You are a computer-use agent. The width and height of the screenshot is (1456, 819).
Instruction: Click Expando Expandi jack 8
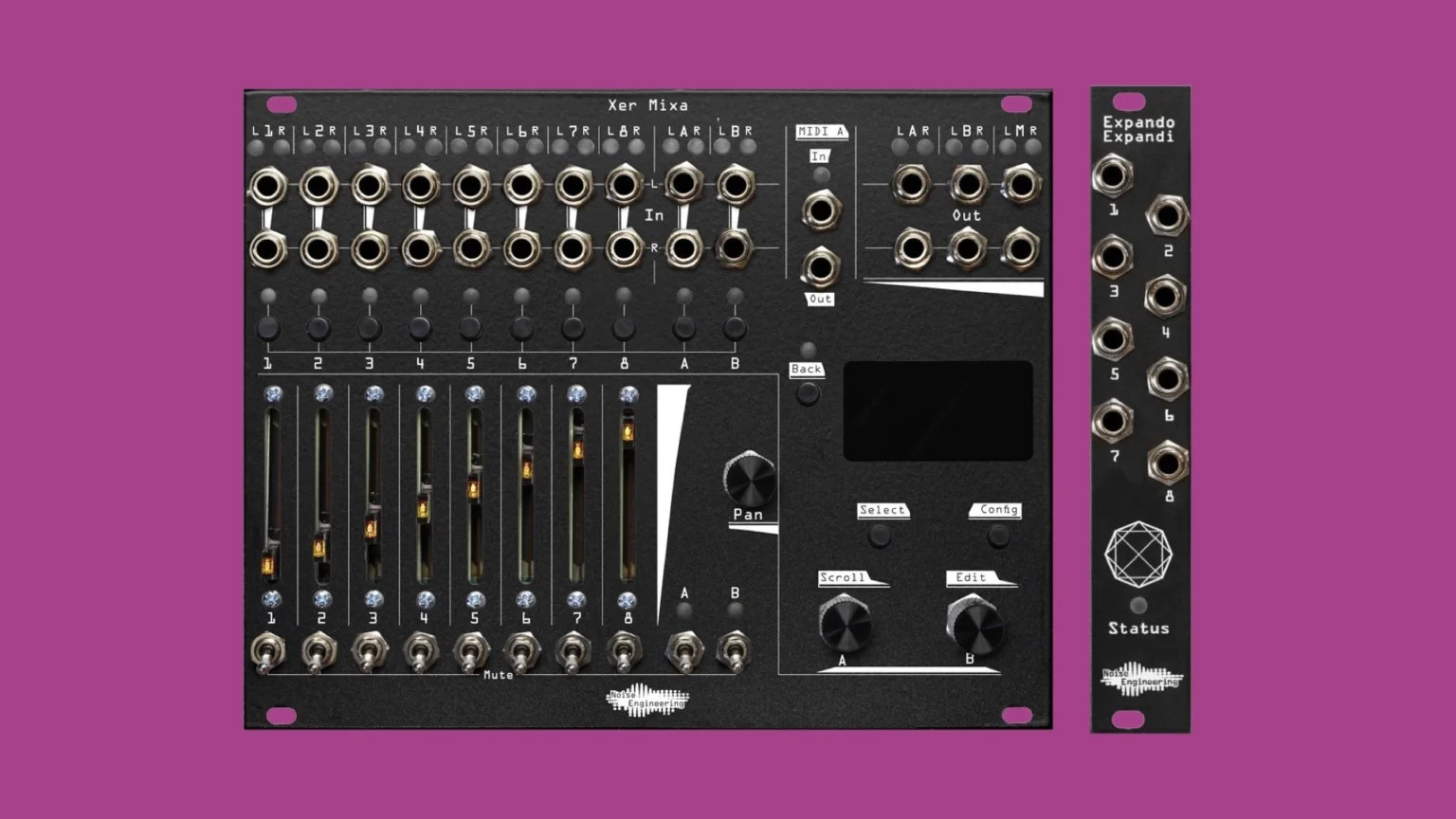click(x=1167, y=463)
